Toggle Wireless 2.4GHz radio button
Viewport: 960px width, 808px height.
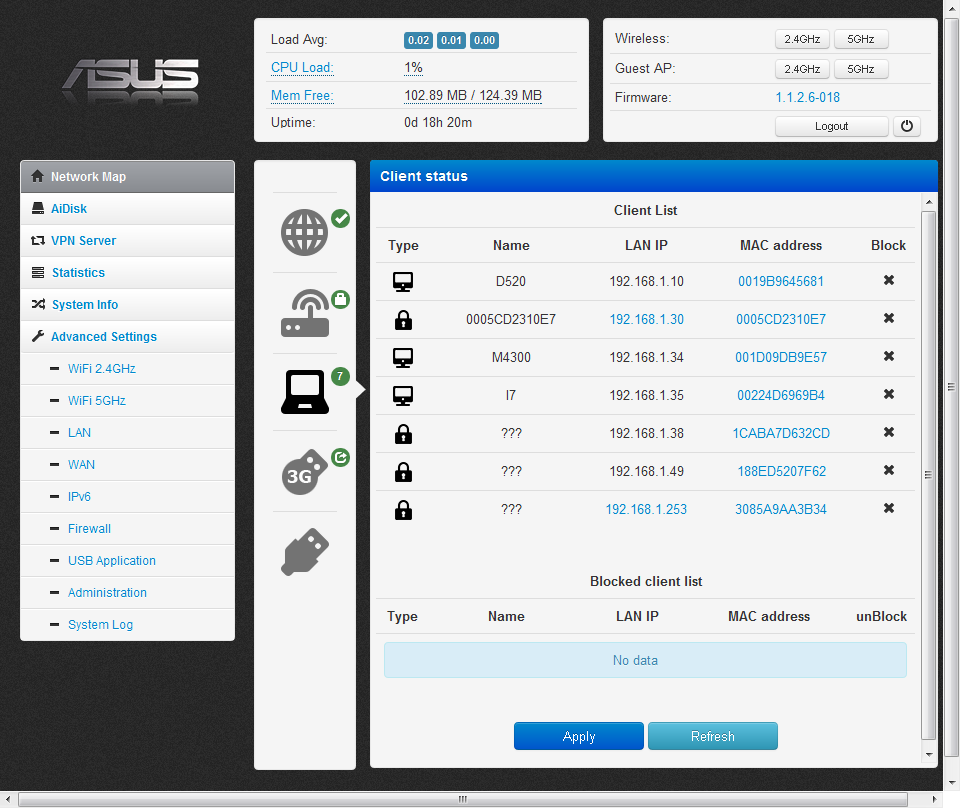pyautogui.click(x=802, y=40)
